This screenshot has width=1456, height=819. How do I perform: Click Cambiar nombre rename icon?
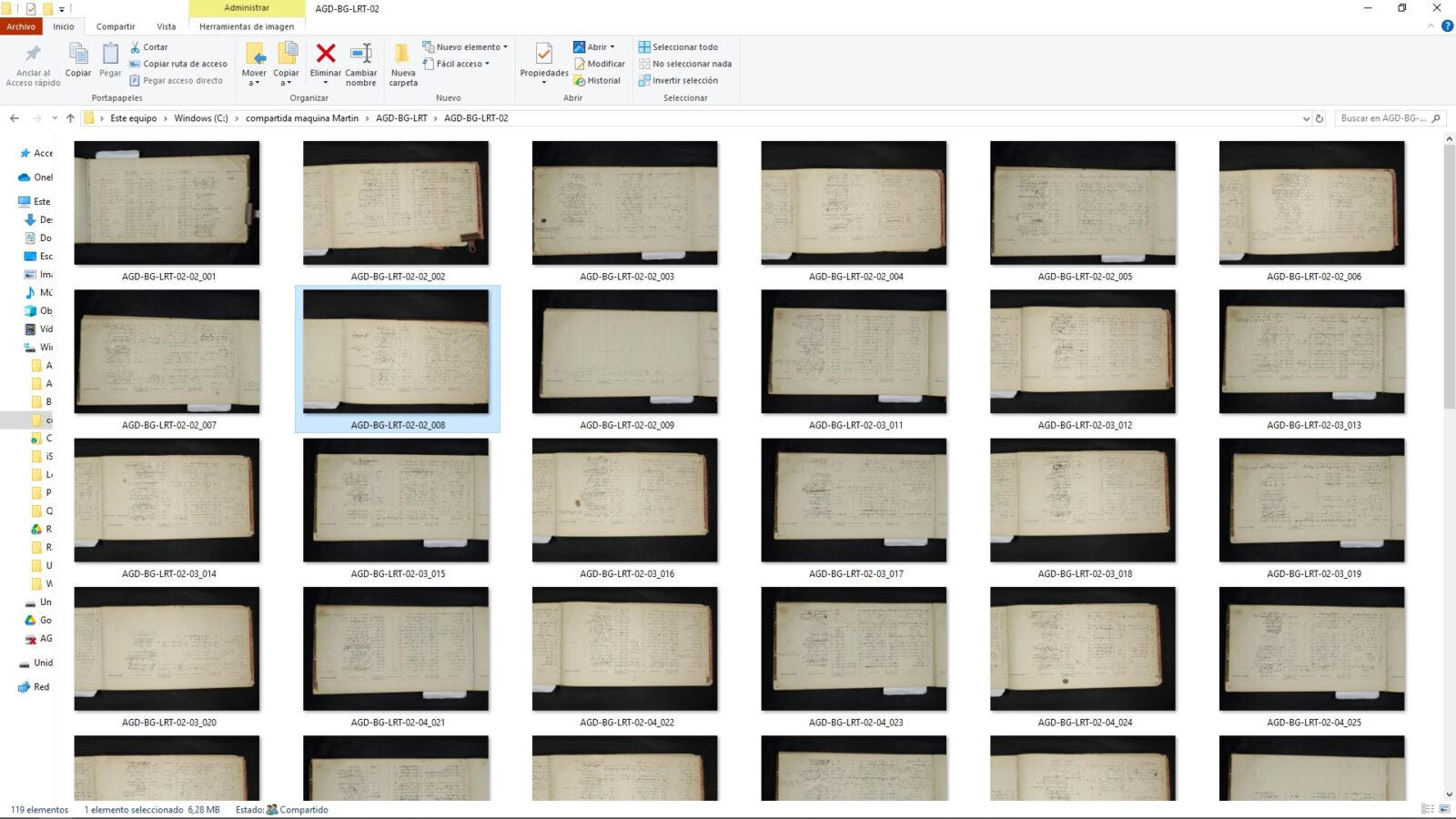point(360,55)
